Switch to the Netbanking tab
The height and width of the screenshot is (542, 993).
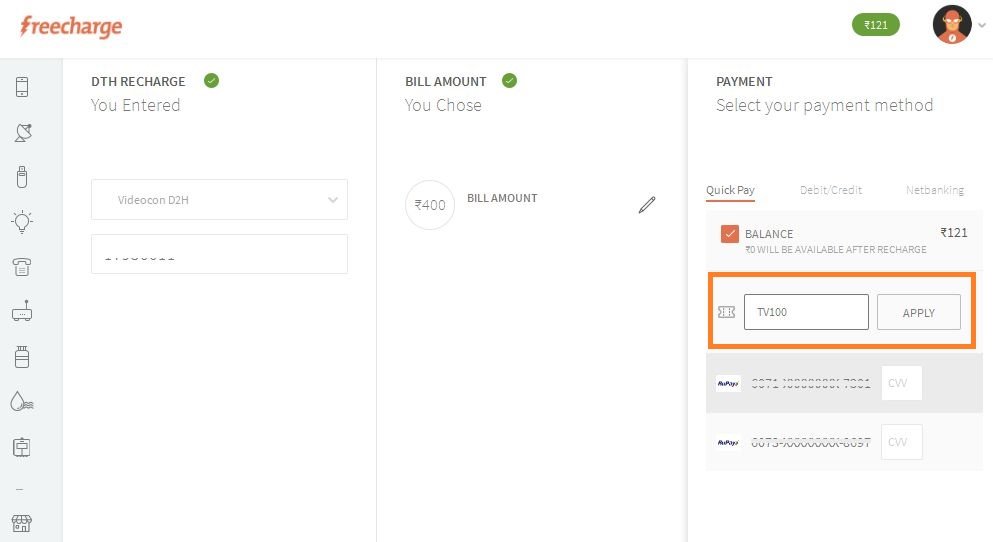[x=935, y=190]
